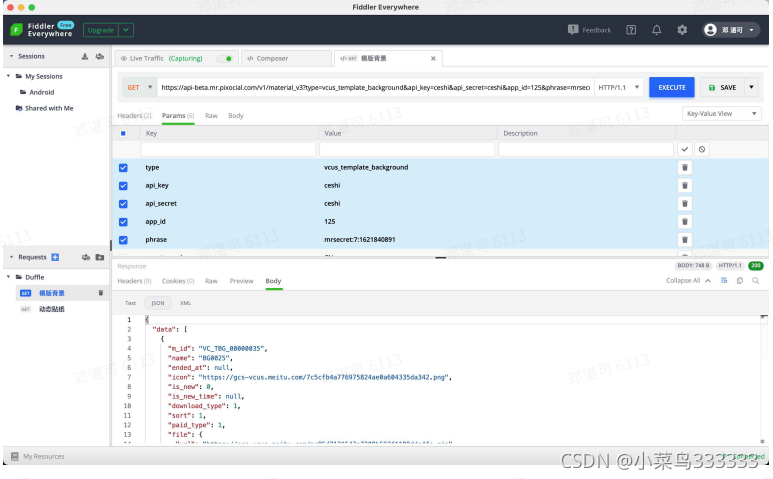Click the EXECUTE button

tap(671, 87)
